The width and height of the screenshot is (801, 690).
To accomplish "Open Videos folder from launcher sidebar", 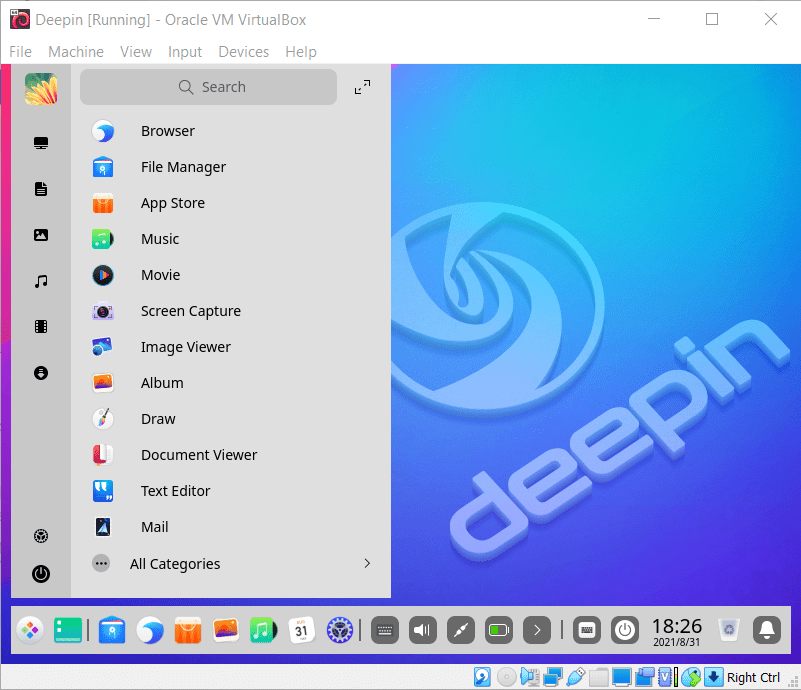I will tap(41, 327).
